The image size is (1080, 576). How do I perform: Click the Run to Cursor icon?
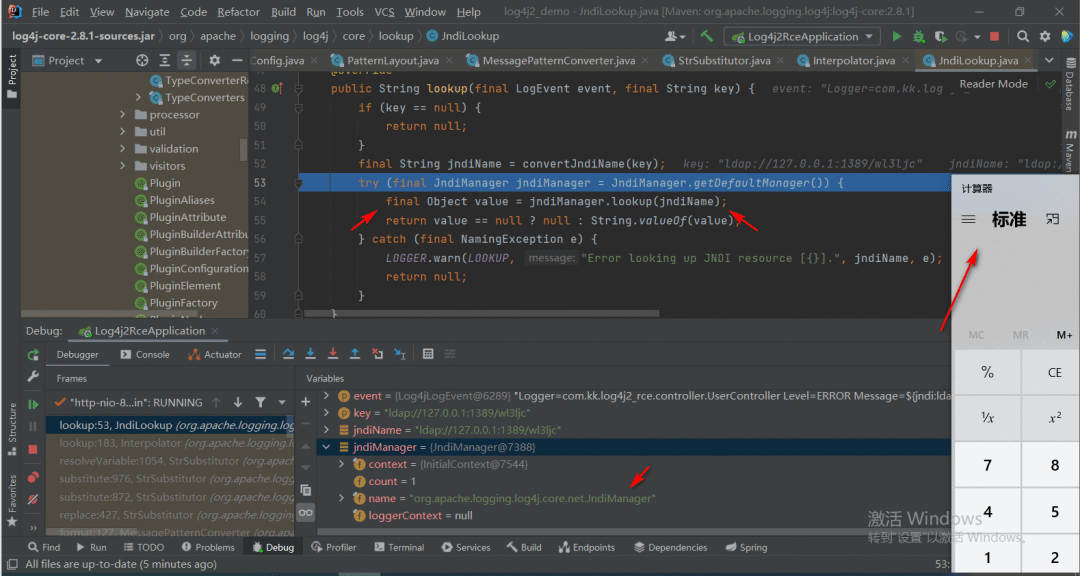coord(399,354)
